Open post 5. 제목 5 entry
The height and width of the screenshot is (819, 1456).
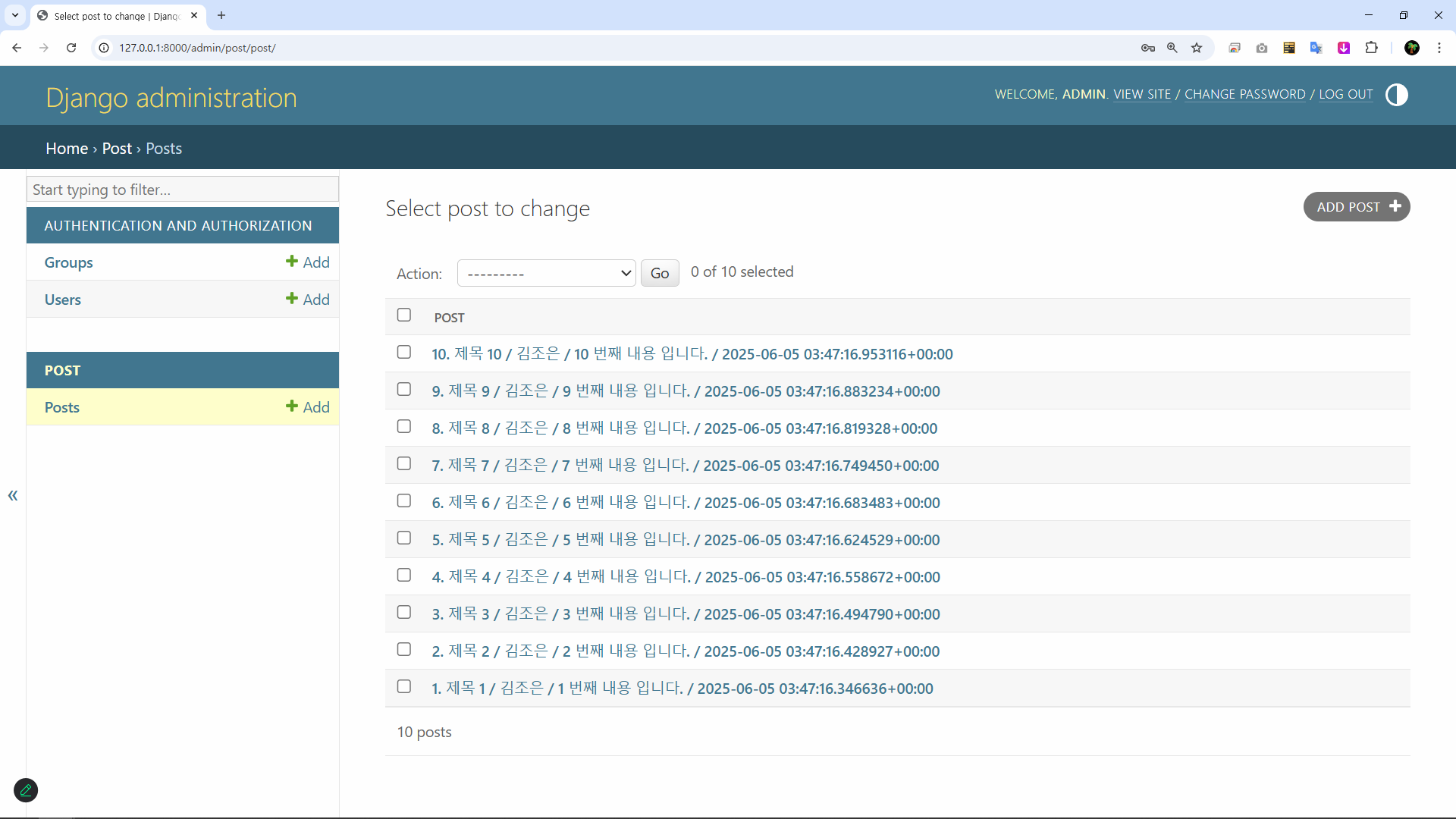(686, 539)
